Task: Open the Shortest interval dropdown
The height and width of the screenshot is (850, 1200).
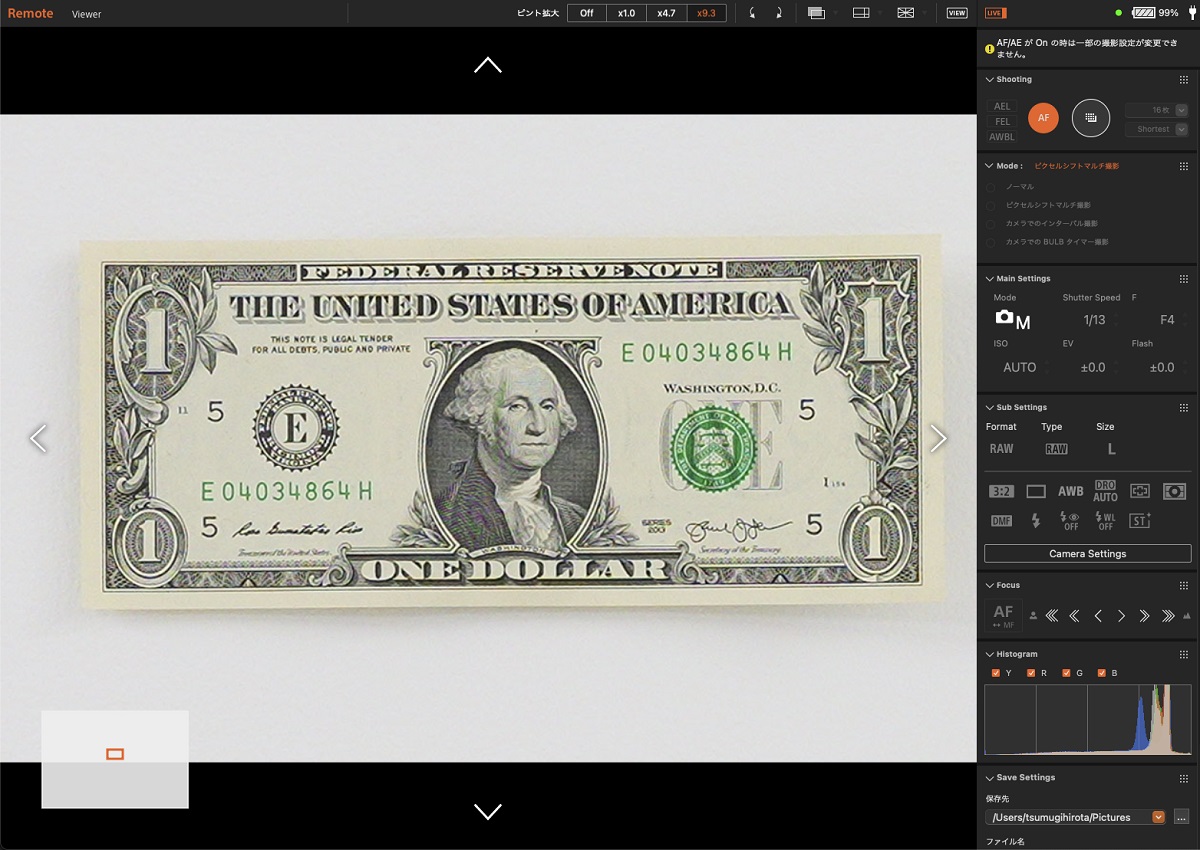Action: point(1156,129)
